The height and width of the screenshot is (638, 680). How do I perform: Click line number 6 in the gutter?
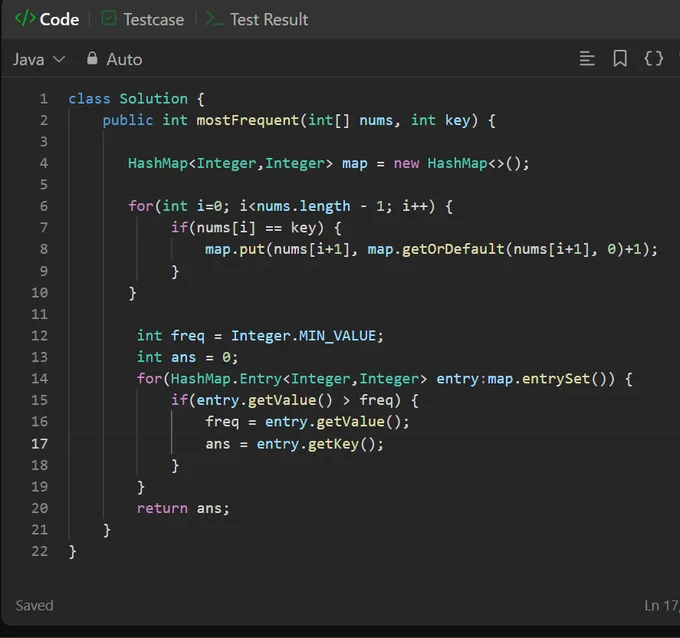coord(44,206)
